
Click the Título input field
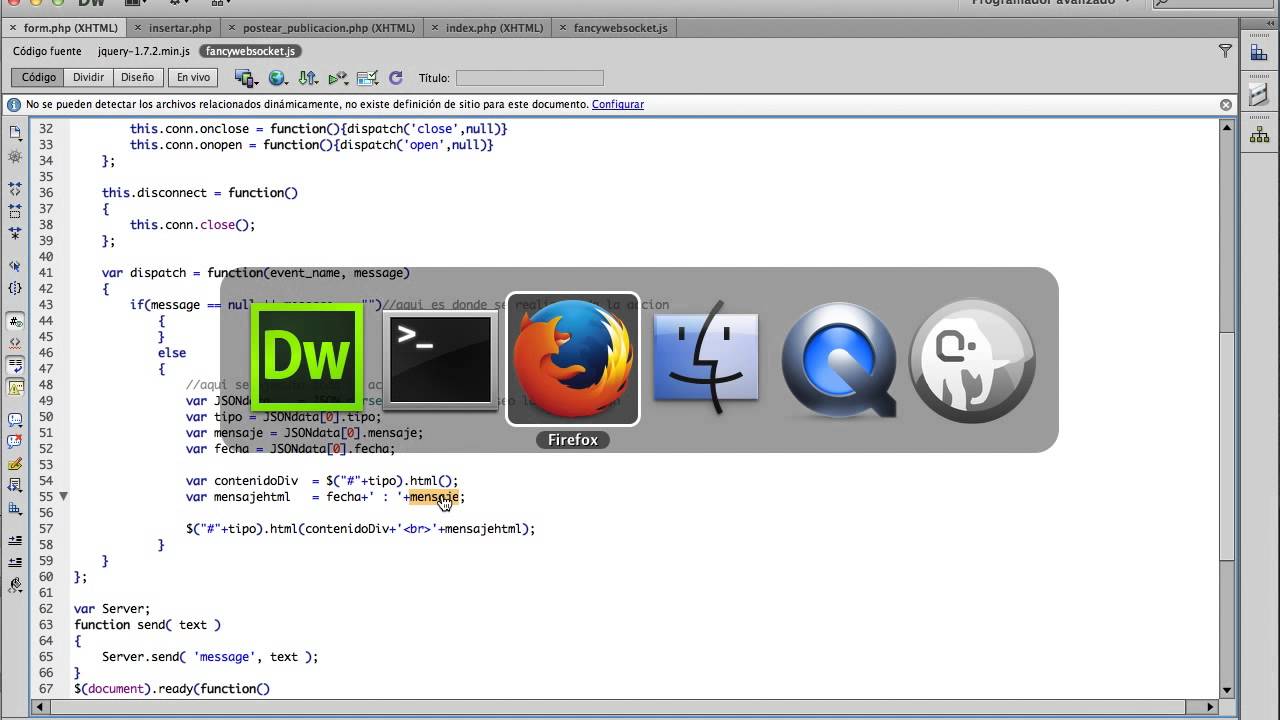529,78
